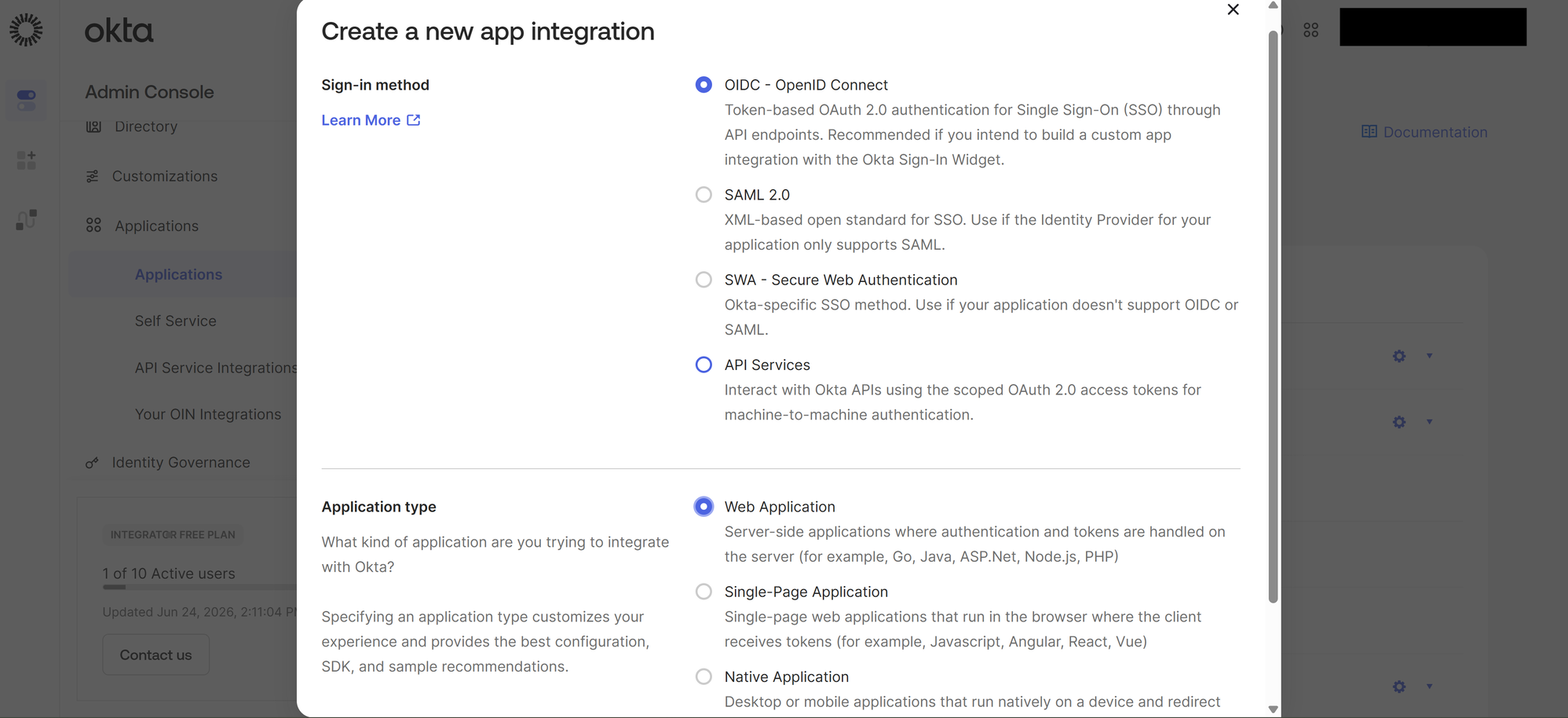Click the Okta sunburst logo icon
The image size is (1568, 718).
[26, 30]
